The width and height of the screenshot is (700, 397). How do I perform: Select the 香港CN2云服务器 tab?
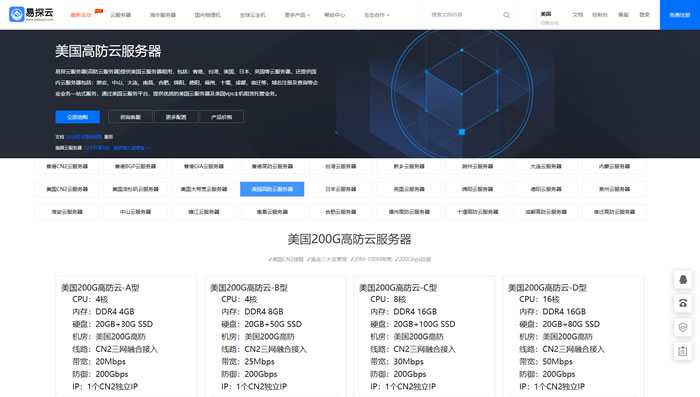coord(67,166)
